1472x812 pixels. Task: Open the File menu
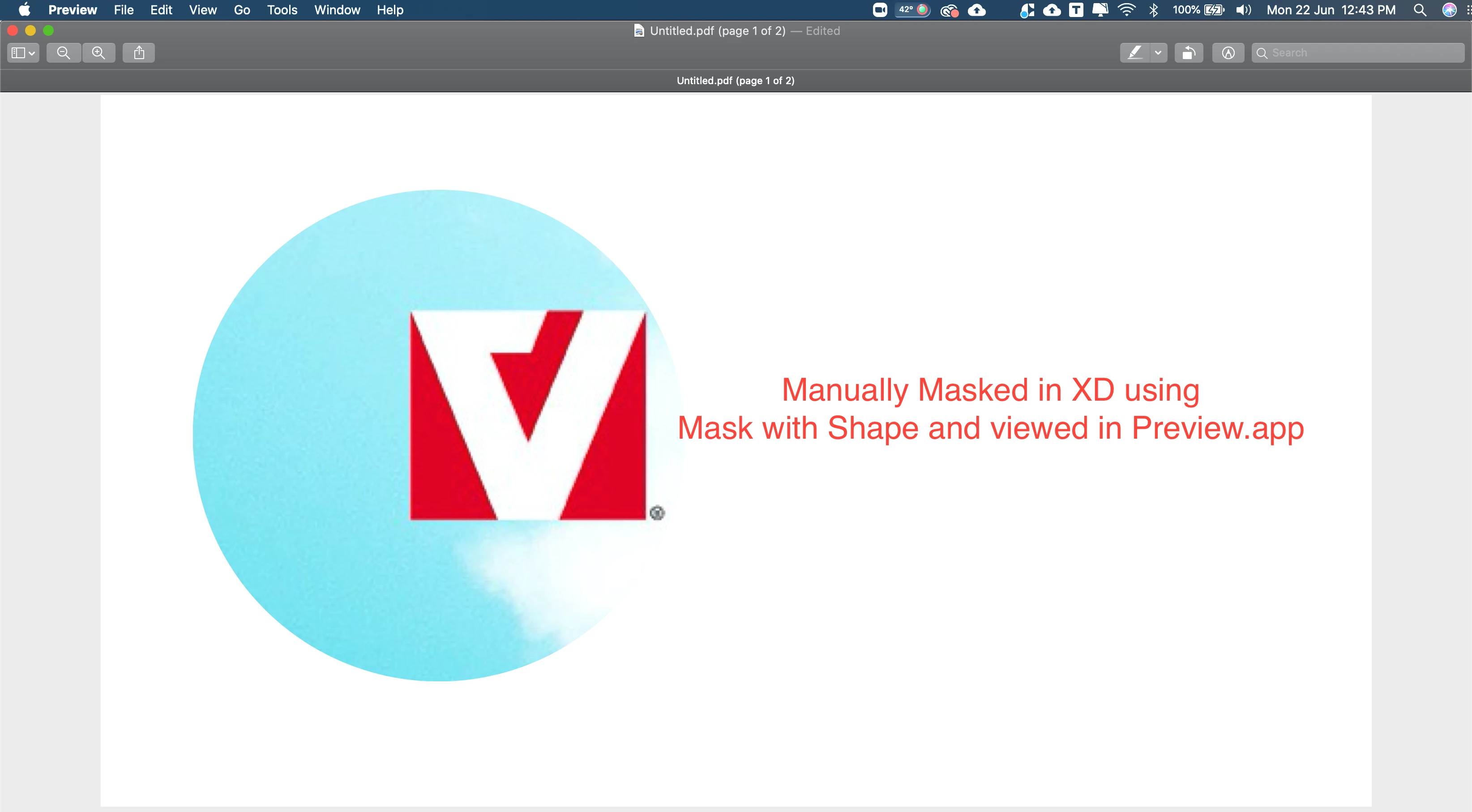click(x=124, y=10)
